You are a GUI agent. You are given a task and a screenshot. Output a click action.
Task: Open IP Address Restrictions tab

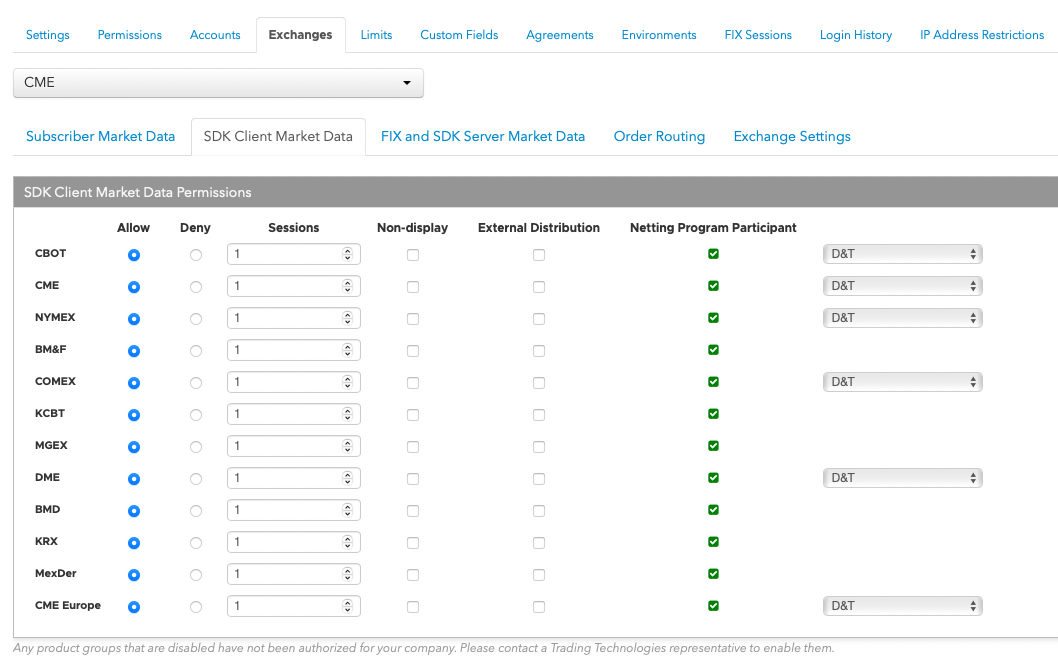pyautogui.click(x=982, y=35)
